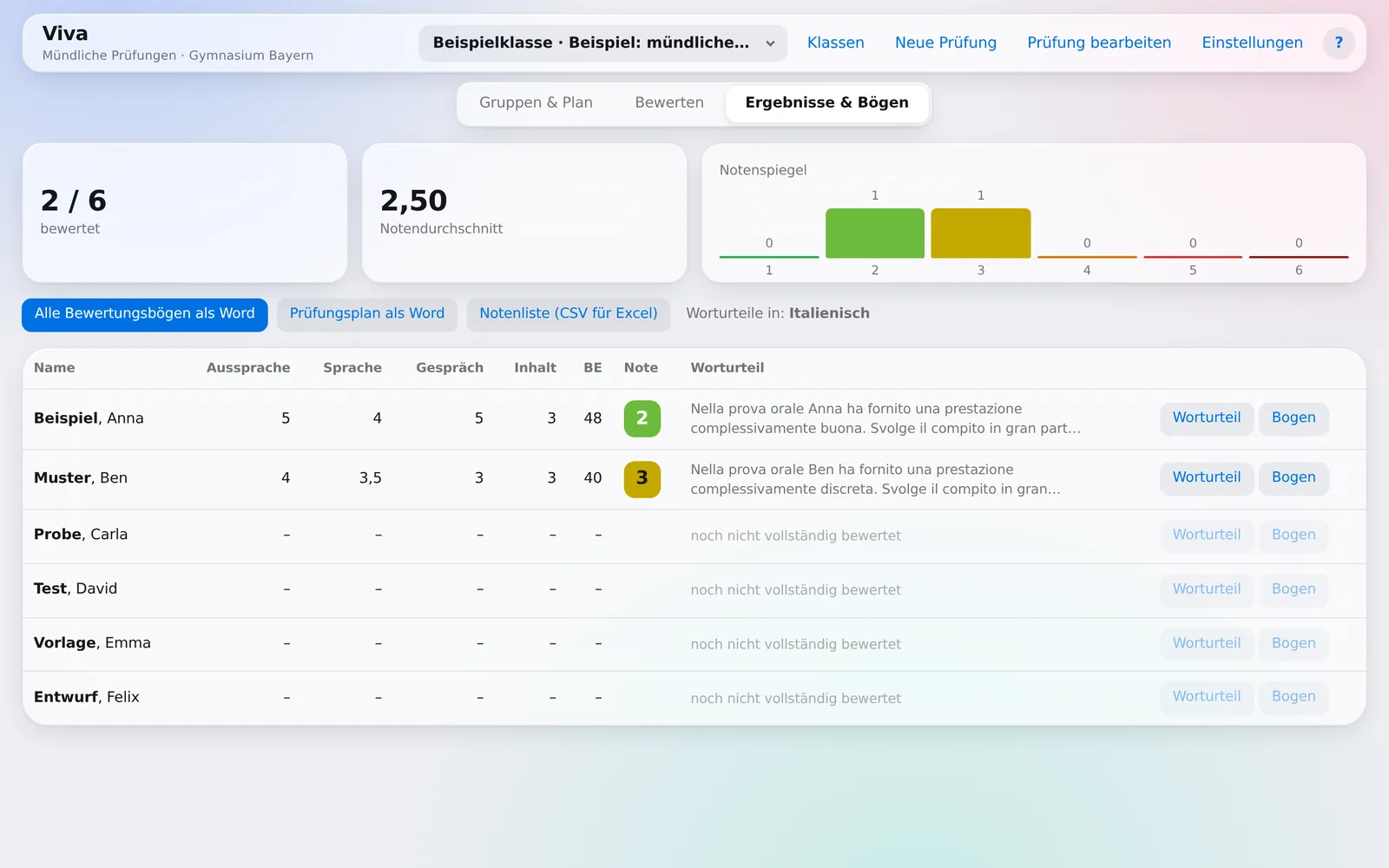Open Bogen for Muster, Ben
The width and height of the screenshot is (1389, 868).
(1294, 477)
